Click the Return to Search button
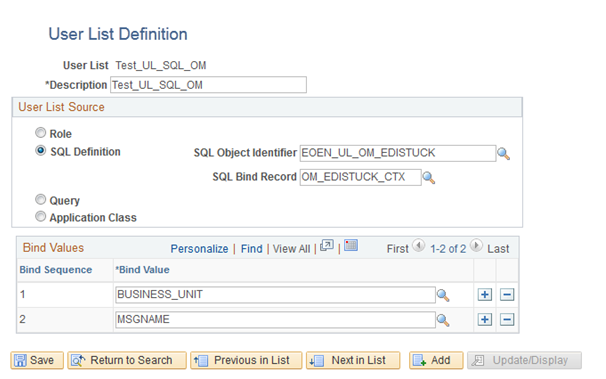The image size is (606, 379). 127,360
